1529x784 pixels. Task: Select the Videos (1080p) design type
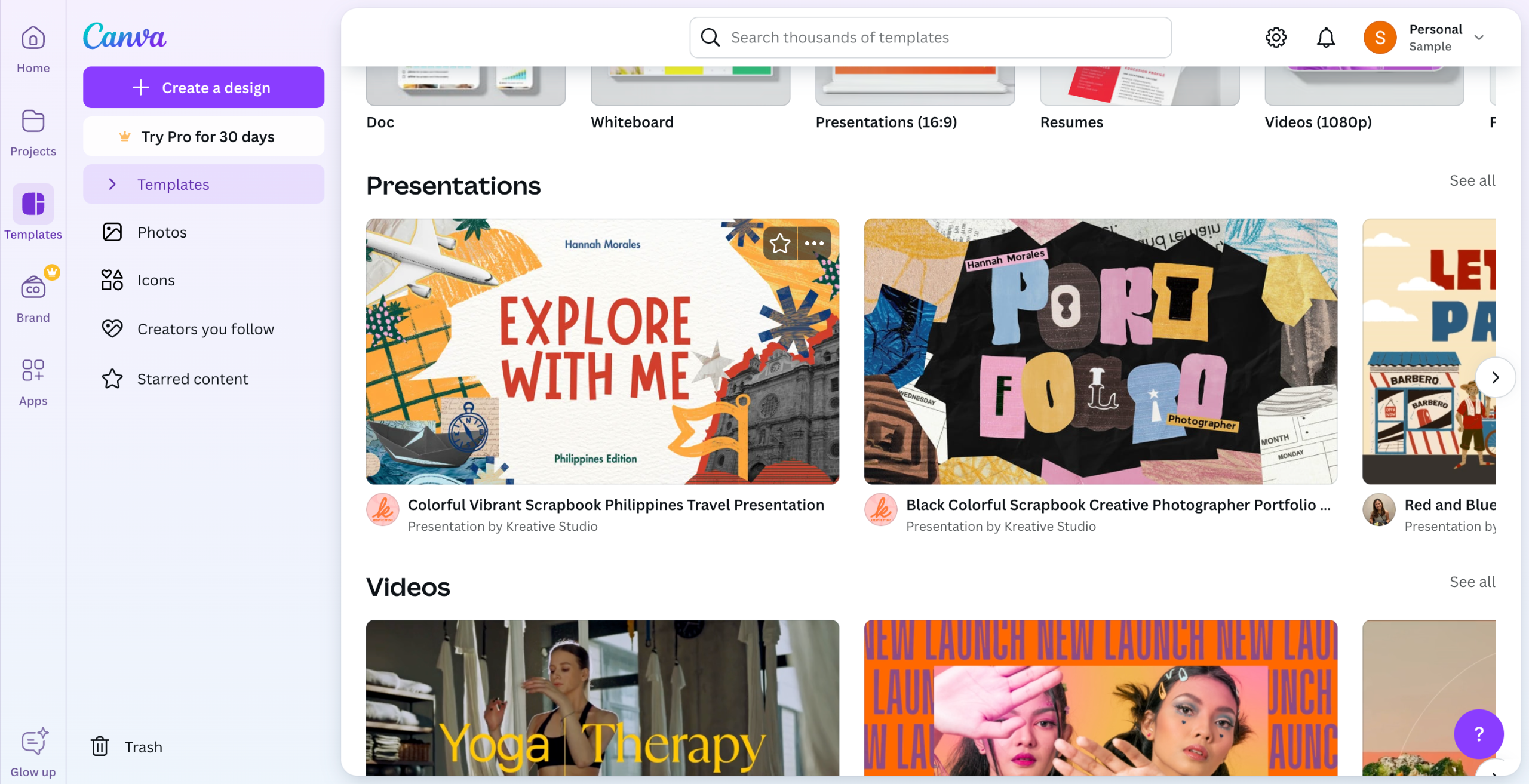(1364, 99)
